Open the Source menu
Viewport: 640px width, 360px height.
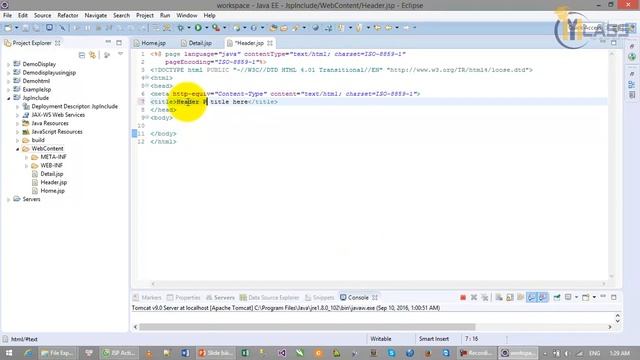[42, 15]
